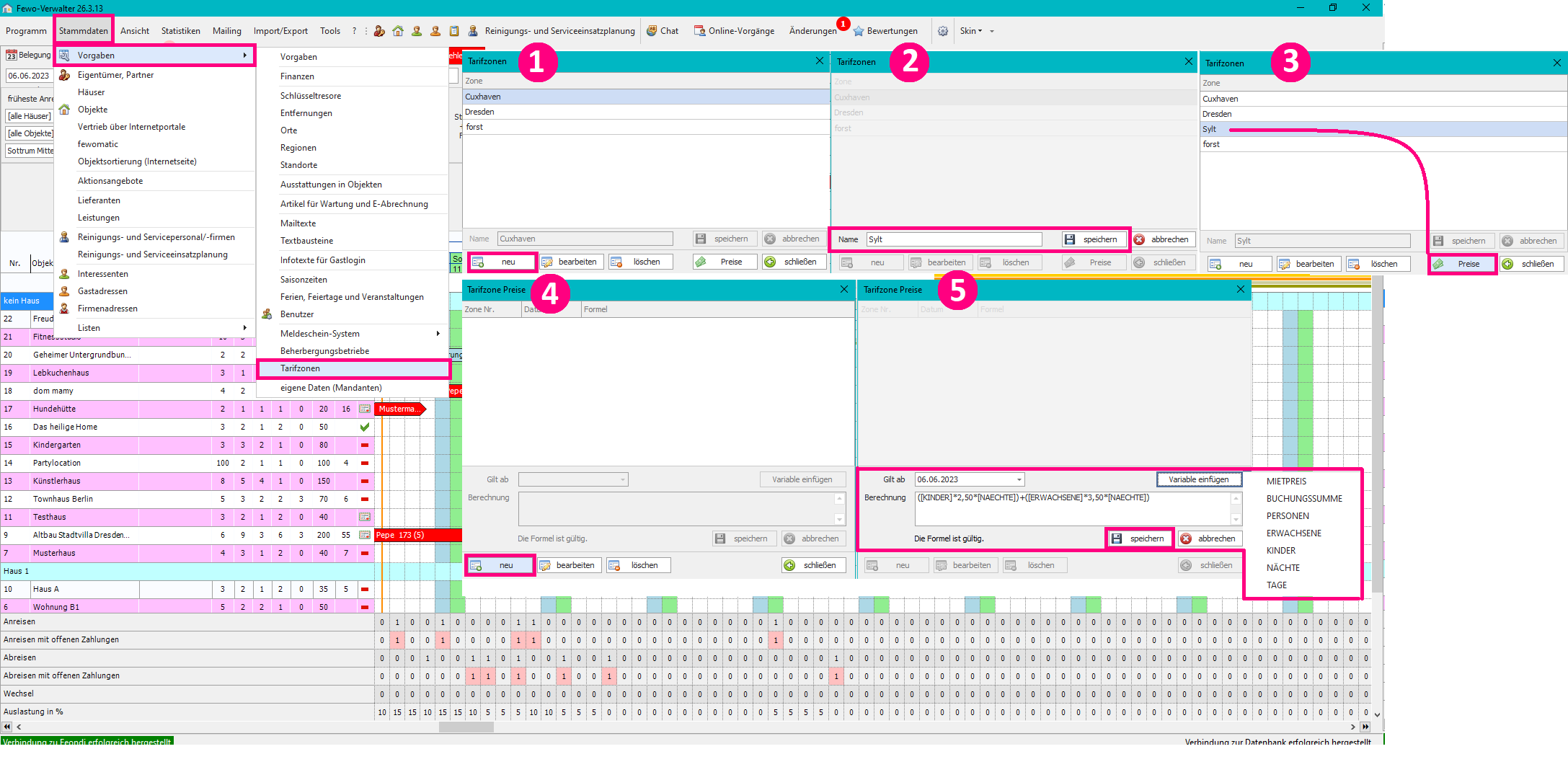Click the red Musterma... booking marker
This screenshot has height=767, width=1568.
400,409
